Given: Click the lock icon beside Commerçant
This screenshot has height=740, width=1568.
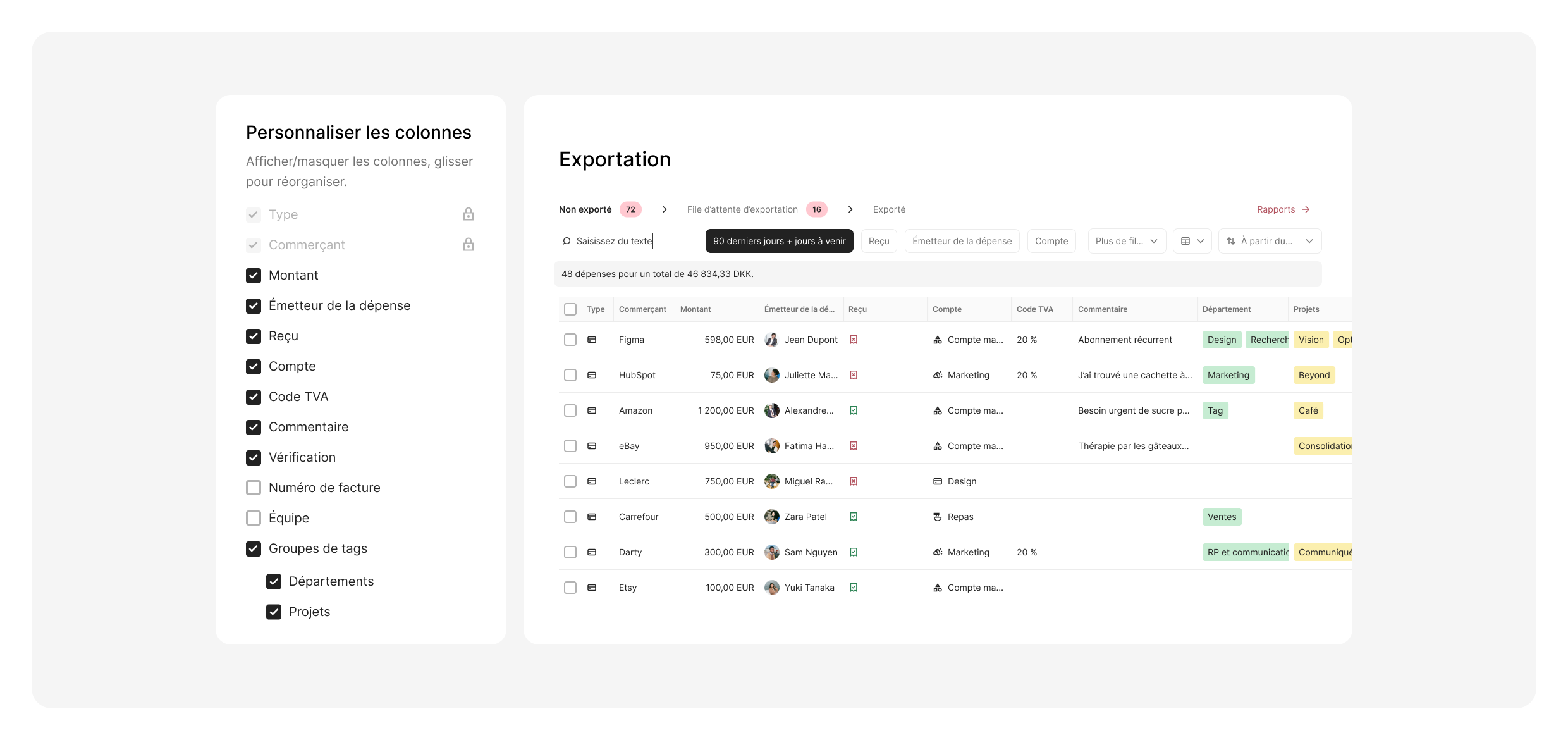Looking at the screenshot, I should pos(468,245).
